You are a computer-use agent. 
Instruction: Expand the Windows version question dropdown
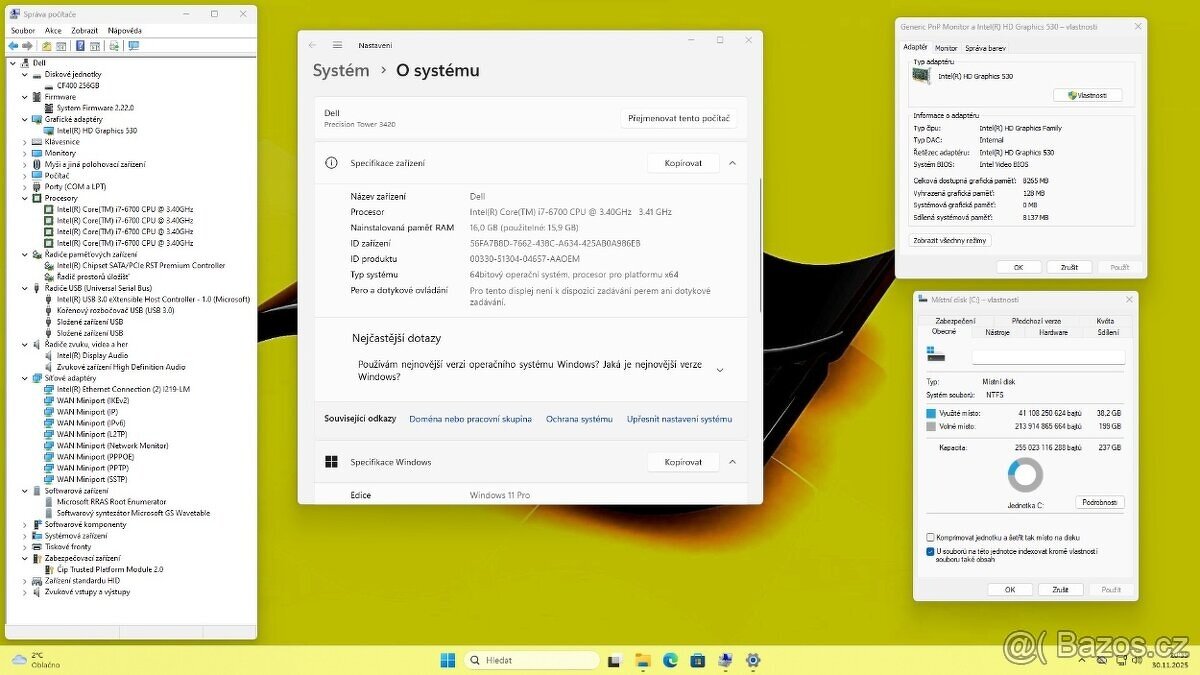point(719,370)
